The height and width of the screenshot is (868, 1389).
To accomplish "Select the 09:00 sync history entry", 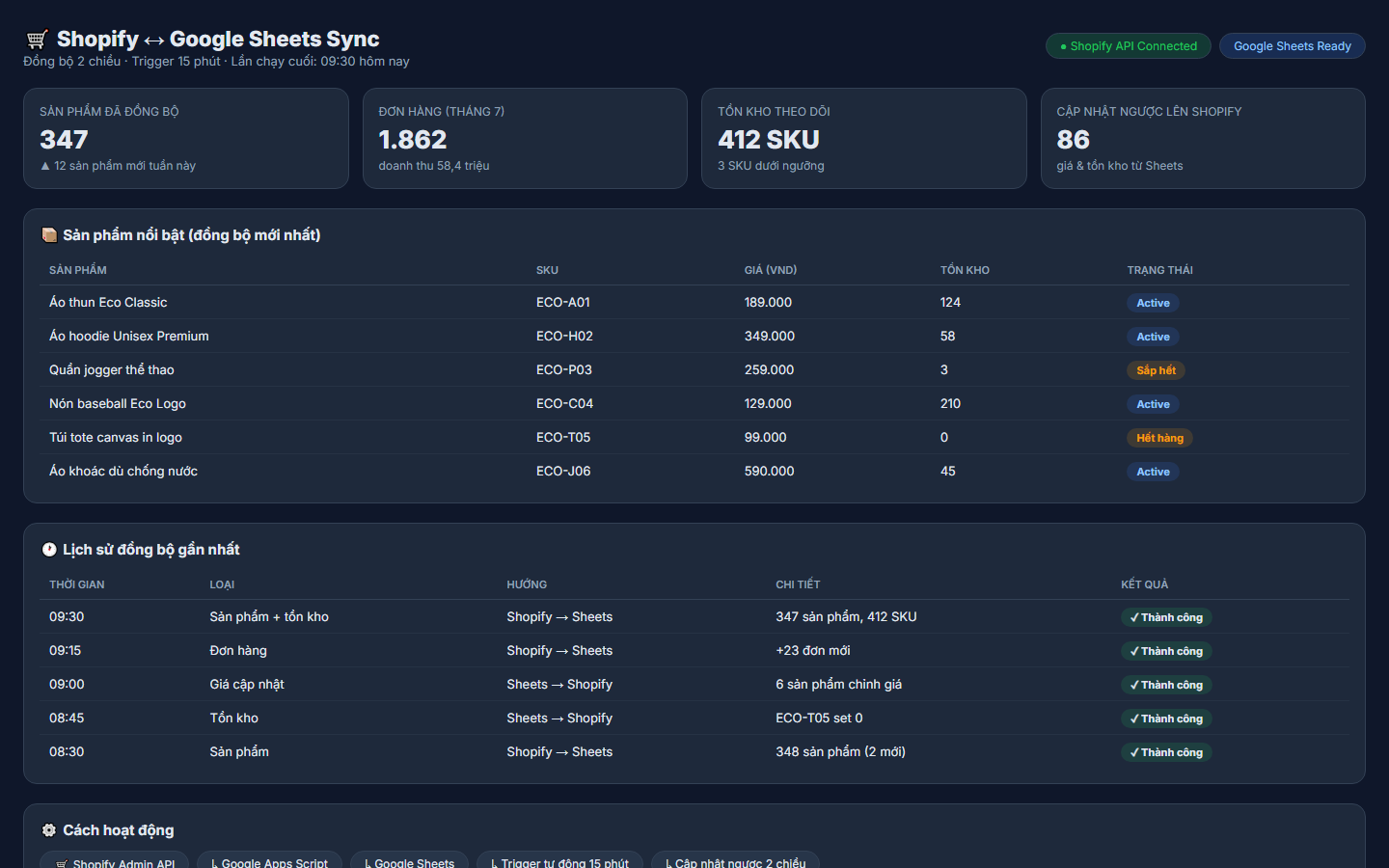I will (x=694, y=685).
